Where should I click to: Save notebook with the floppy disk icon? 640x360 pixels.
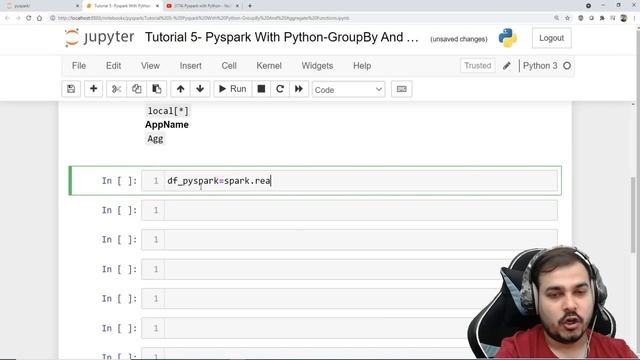coord(71,89)
